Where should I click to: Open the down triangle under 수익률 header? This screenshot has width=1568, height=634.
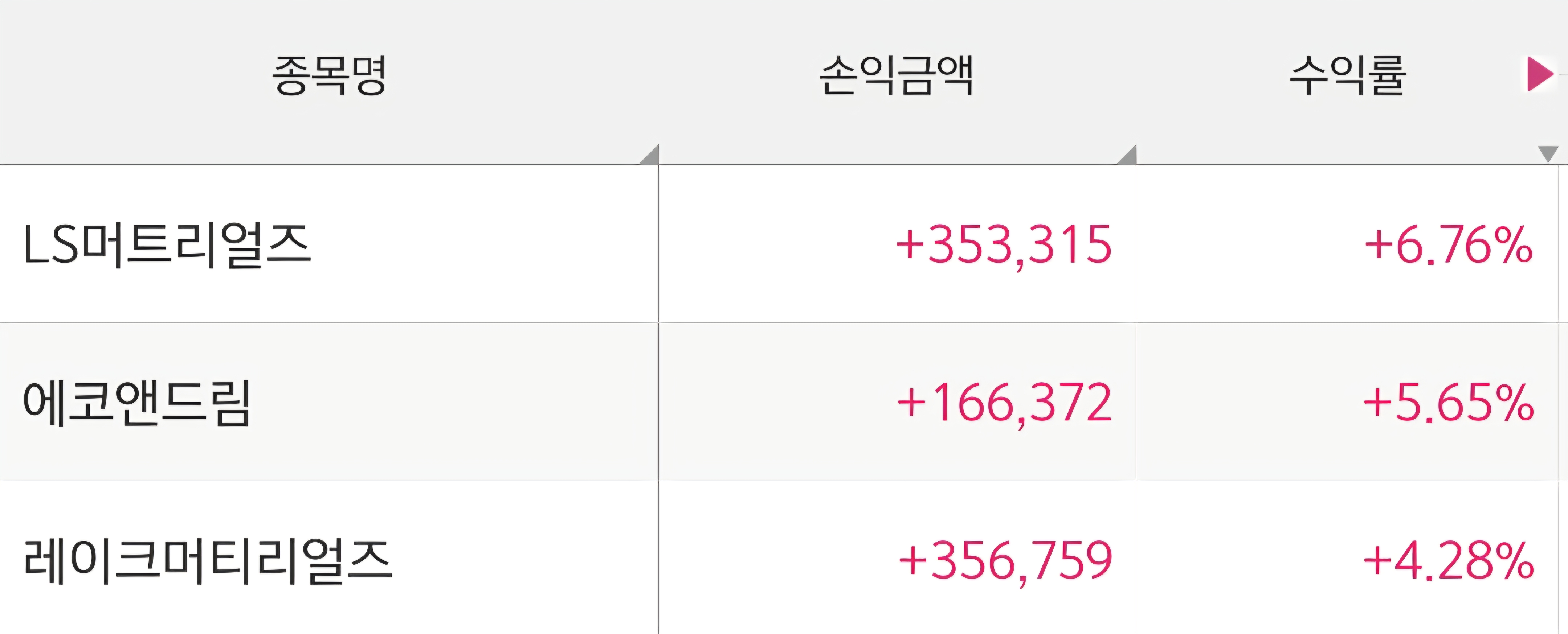click(1547, 153)
